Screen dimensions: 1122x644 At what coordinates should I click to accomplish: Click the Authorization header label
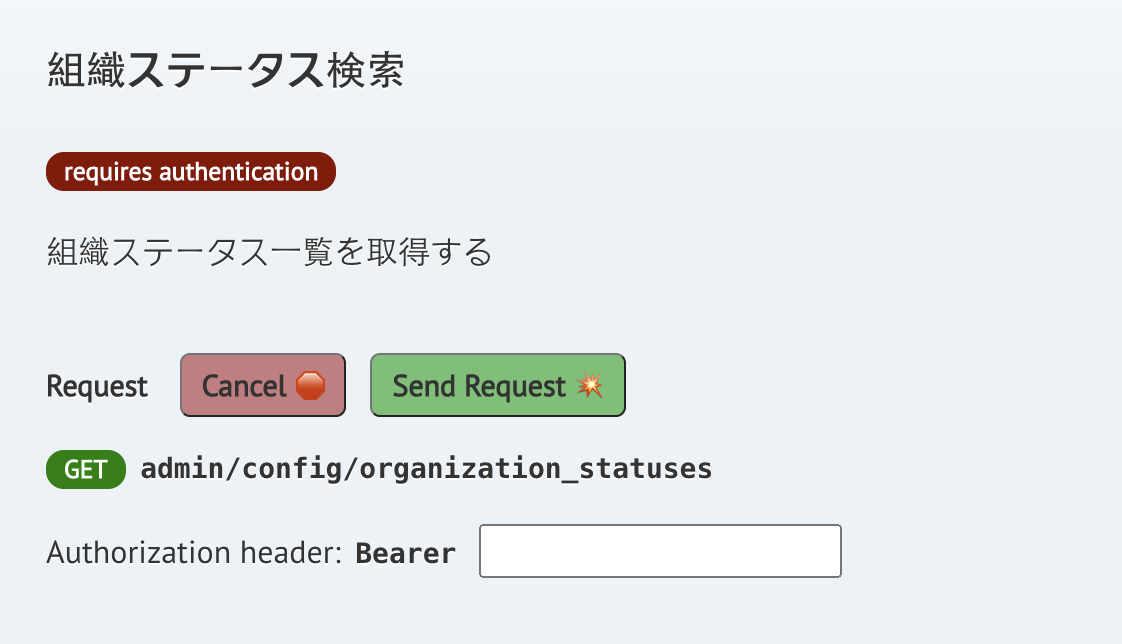click(195, 552)
